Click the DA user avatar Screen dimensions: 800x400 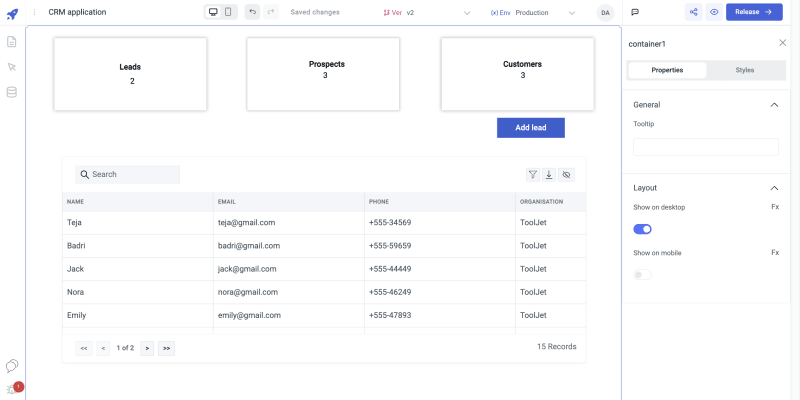(605, 13)
